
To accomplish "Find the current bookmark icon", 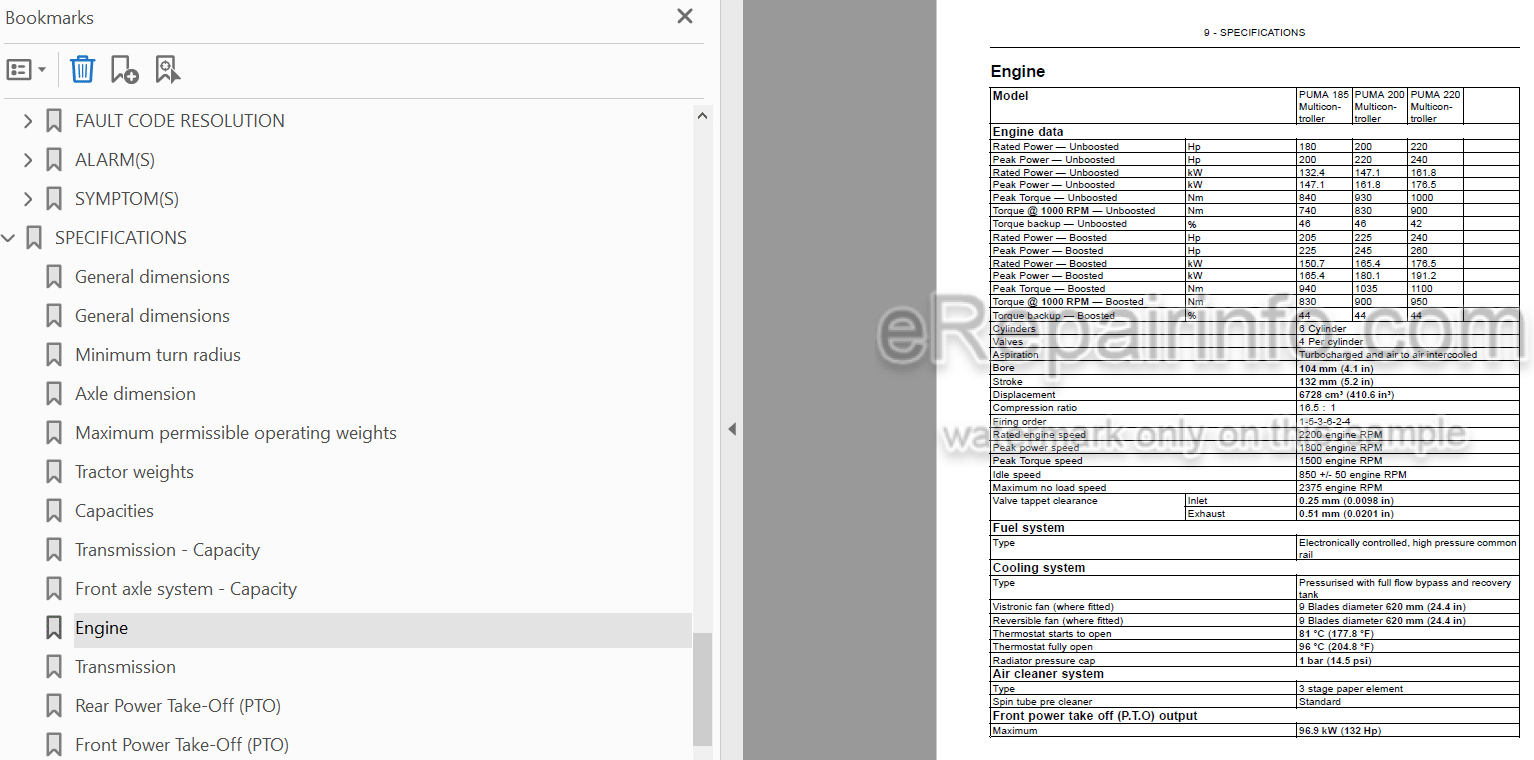I will pos(168,70).
